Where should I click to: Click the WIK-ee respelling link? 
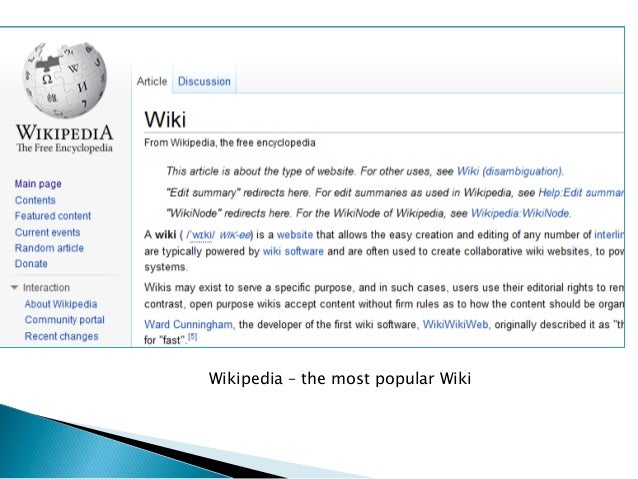pyautogui.click(x=235, y=235)
